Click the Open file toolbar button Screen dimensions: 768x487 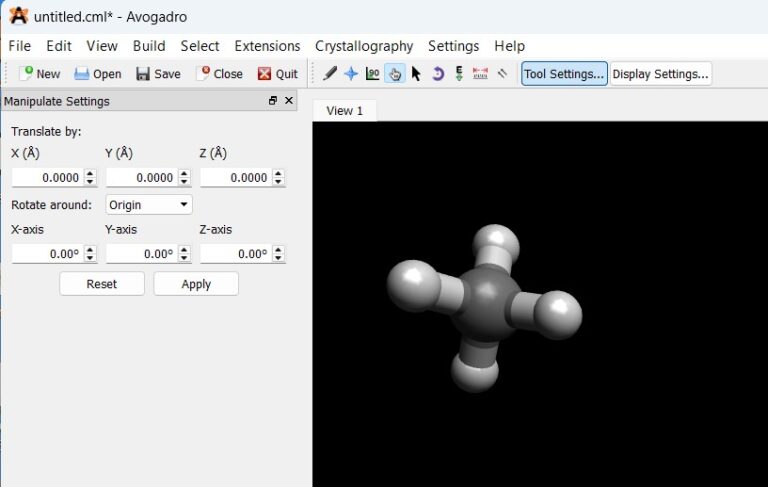pos(98,73)
